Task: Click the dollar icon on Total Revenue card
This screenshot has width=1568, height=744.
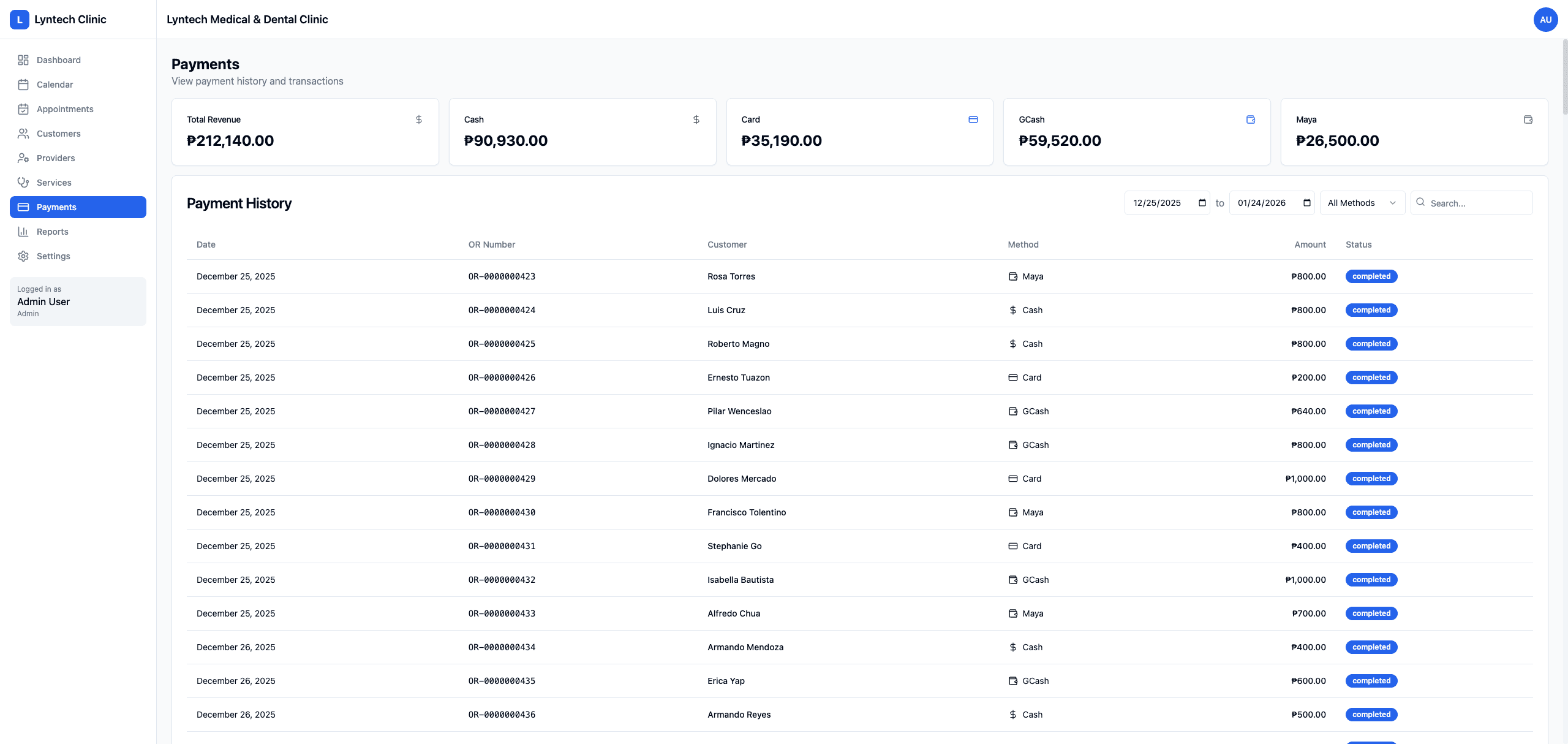Action: (419, 120)
